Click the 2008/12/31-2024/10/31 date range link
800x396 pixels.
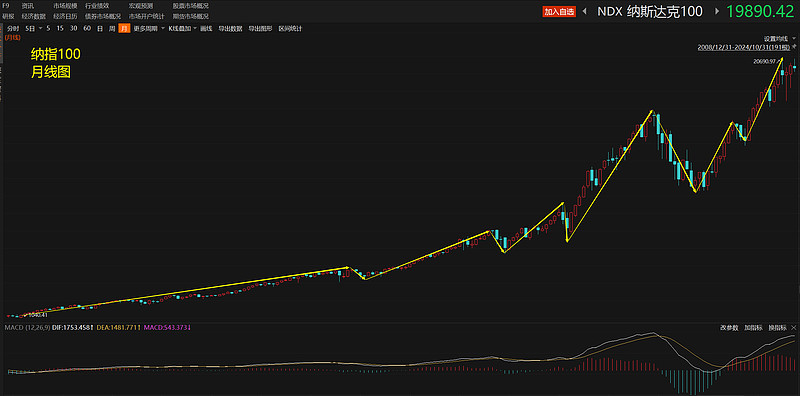(x=744, y=47)
